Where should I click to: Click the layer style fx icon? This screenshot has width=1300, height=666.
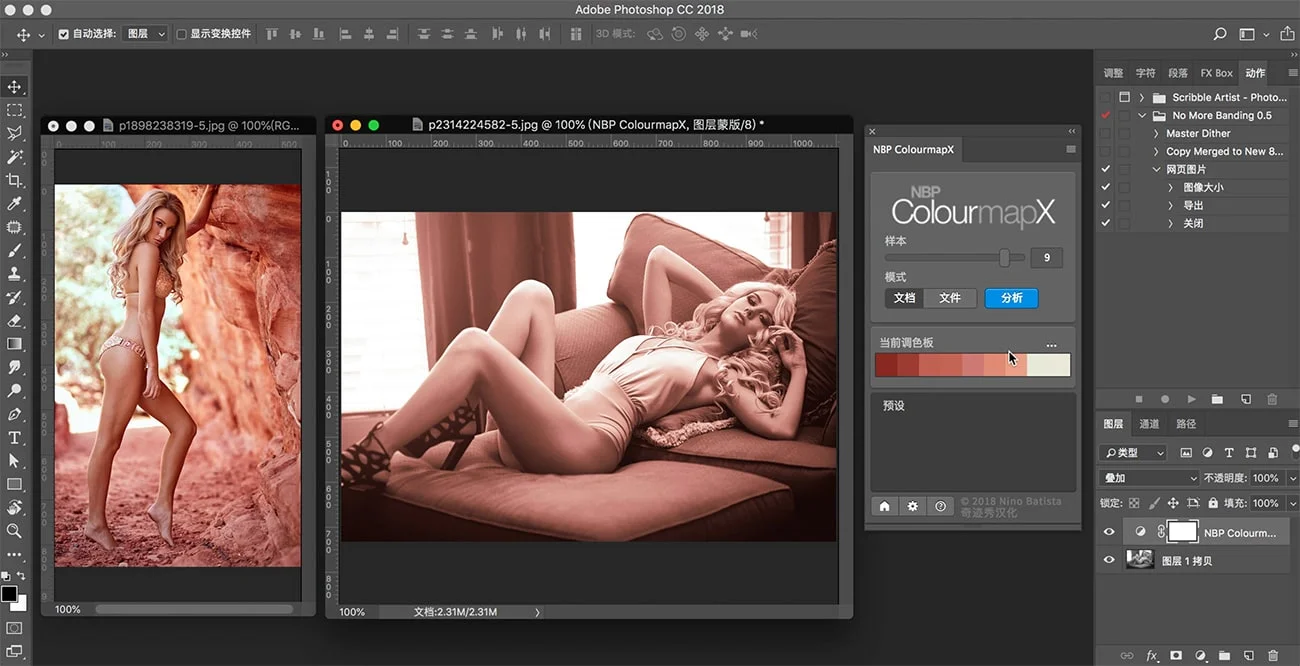1152,656
